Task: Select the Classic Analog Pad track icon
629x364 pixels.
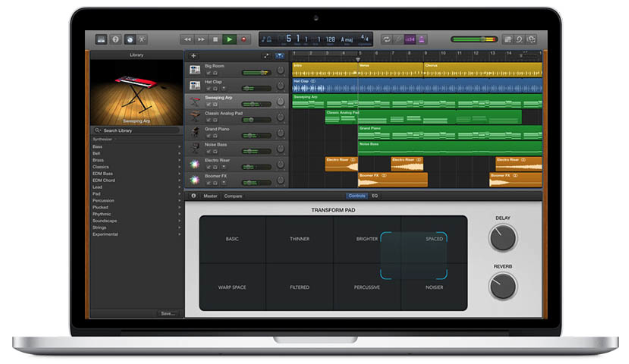Action: click(195, 116)
